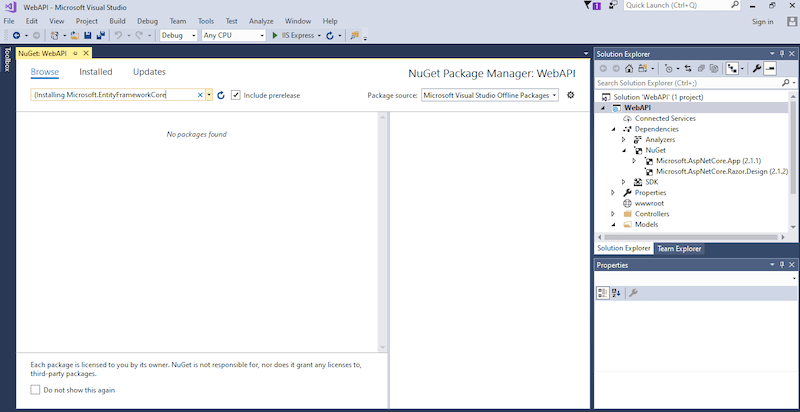
Task: Click the Alphabetical sort icon in Properties
Action: coord(616,293)
